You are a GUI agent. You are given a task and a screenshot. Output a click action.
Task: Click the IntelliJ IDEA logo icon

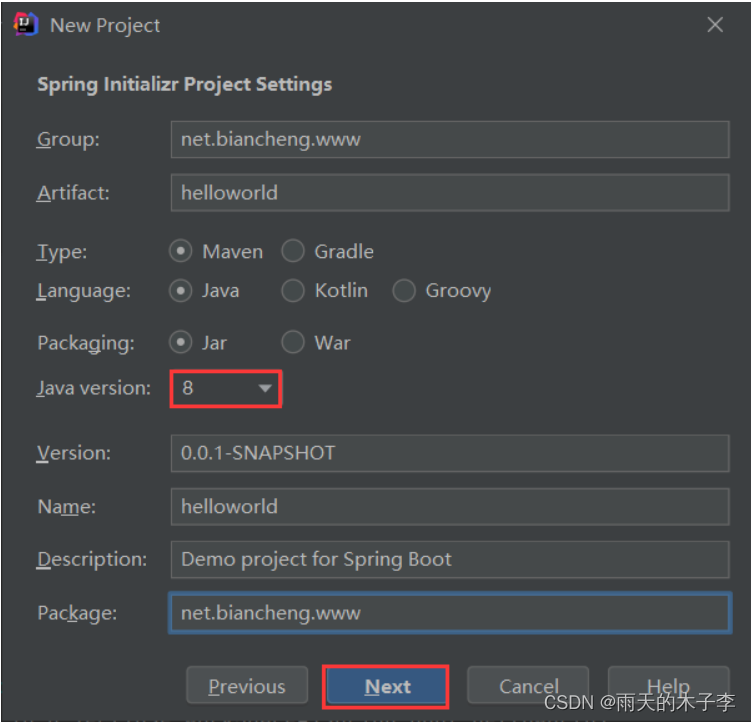pos(26,24)
